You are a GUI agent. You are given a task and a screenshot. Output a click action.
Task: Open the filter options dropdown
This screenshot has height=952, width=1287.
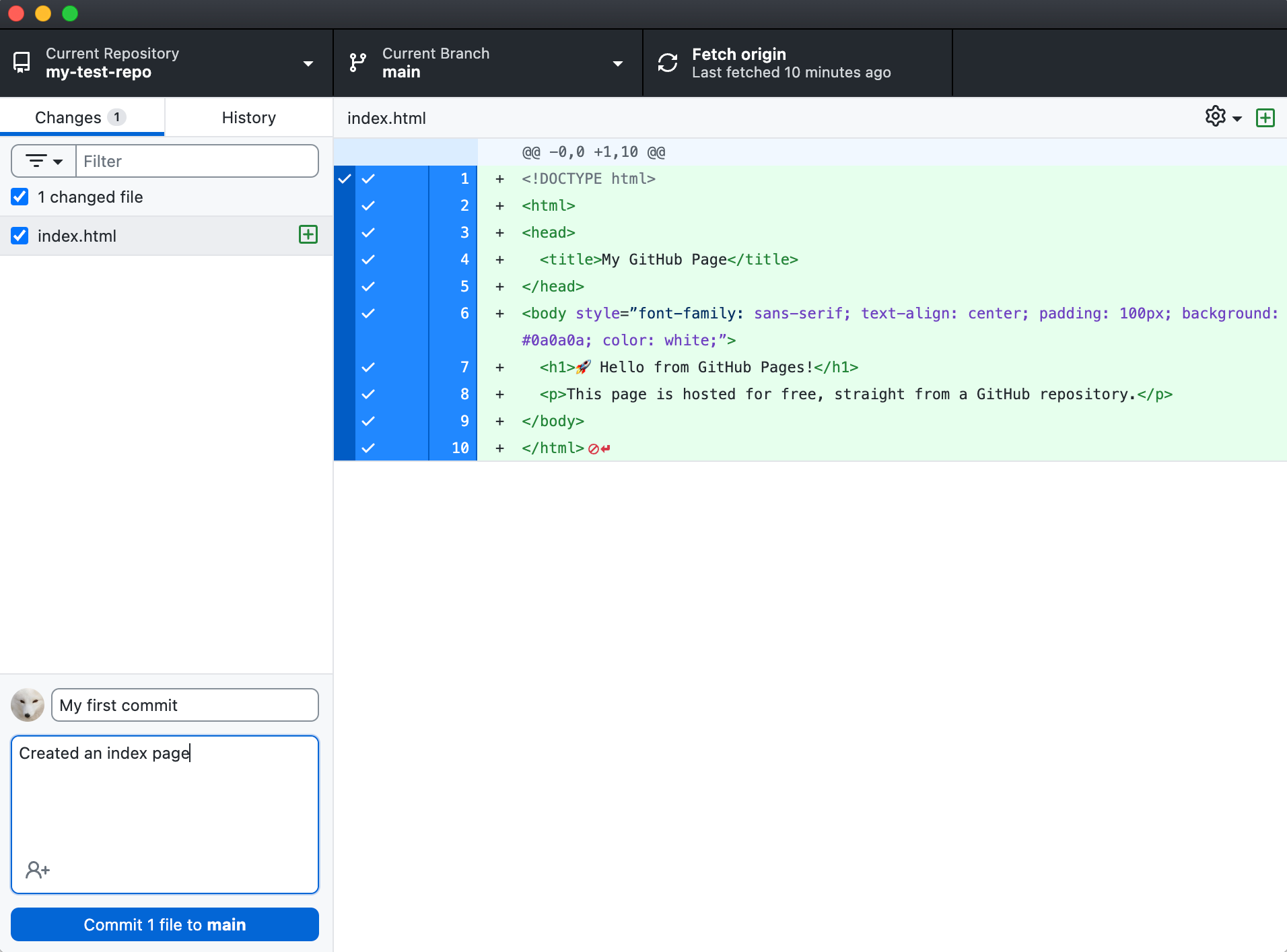coord(44,161)
